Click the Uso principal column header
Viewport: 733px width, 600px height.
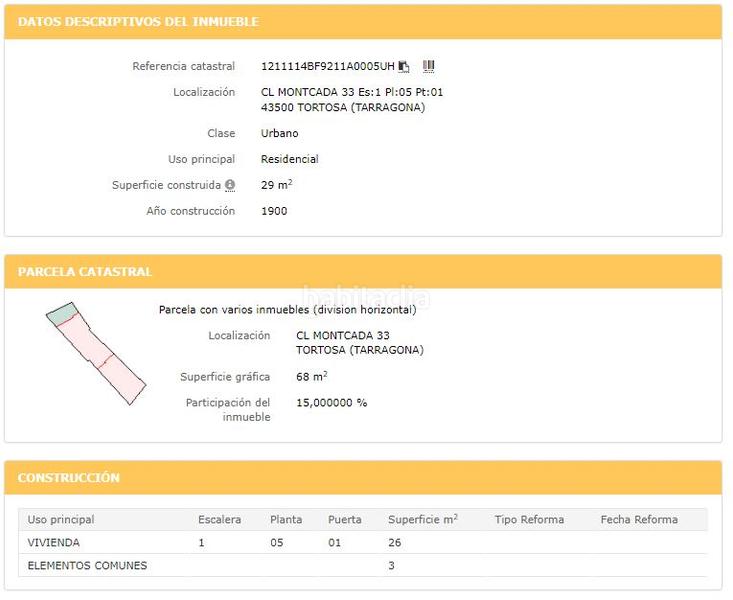point(61,520)
